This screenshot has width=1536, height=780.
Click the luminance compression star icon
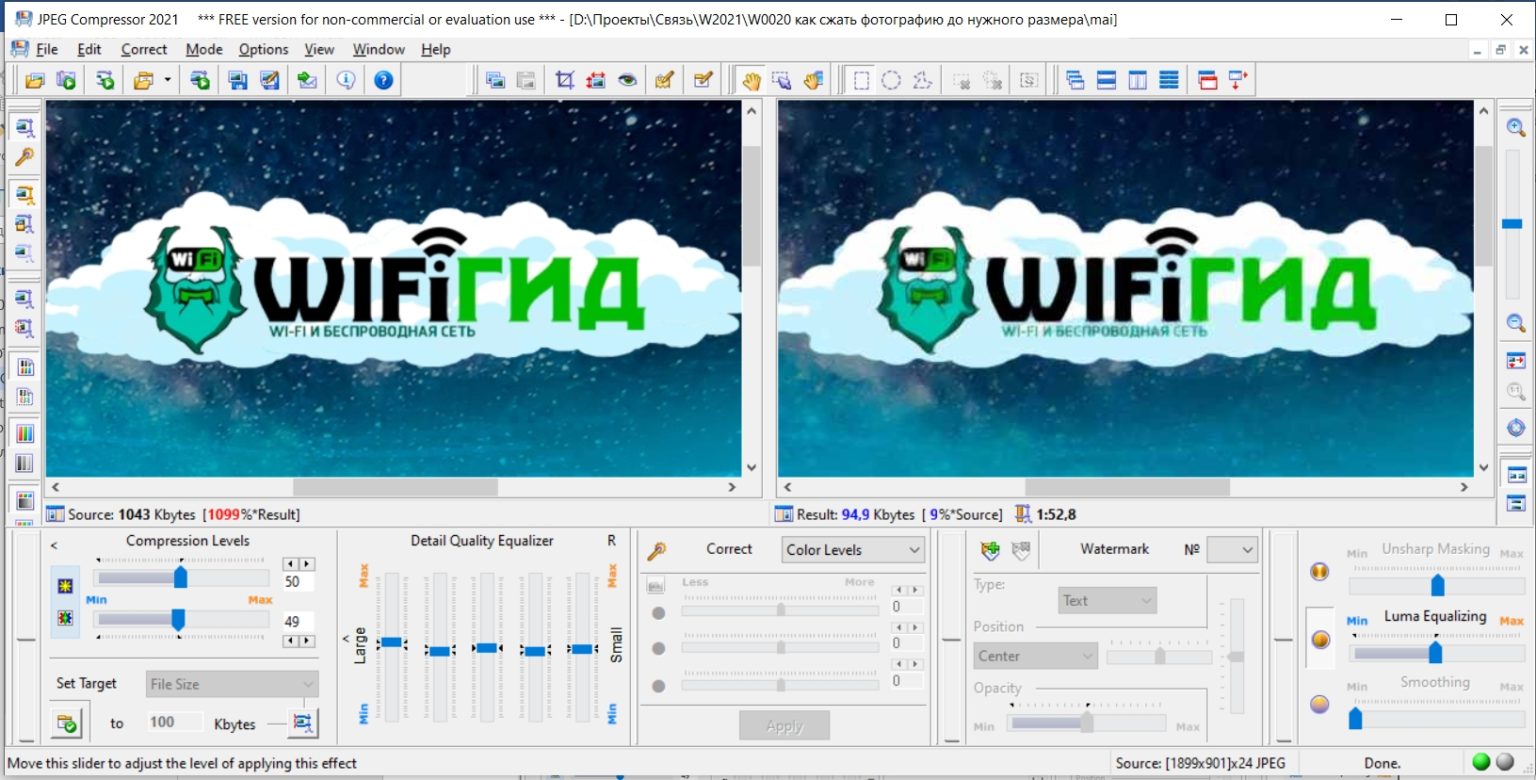tap(65, 585)
